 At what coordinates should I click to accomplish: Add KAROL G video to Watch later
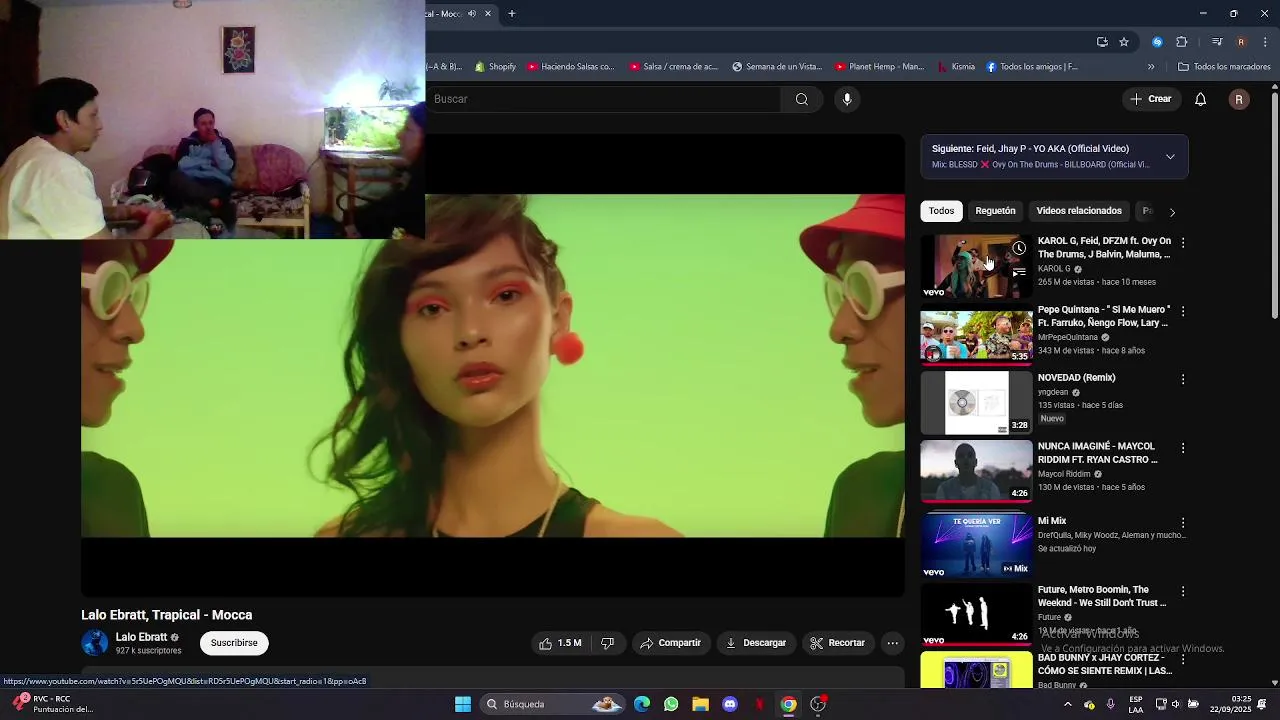click(1018, 248)
